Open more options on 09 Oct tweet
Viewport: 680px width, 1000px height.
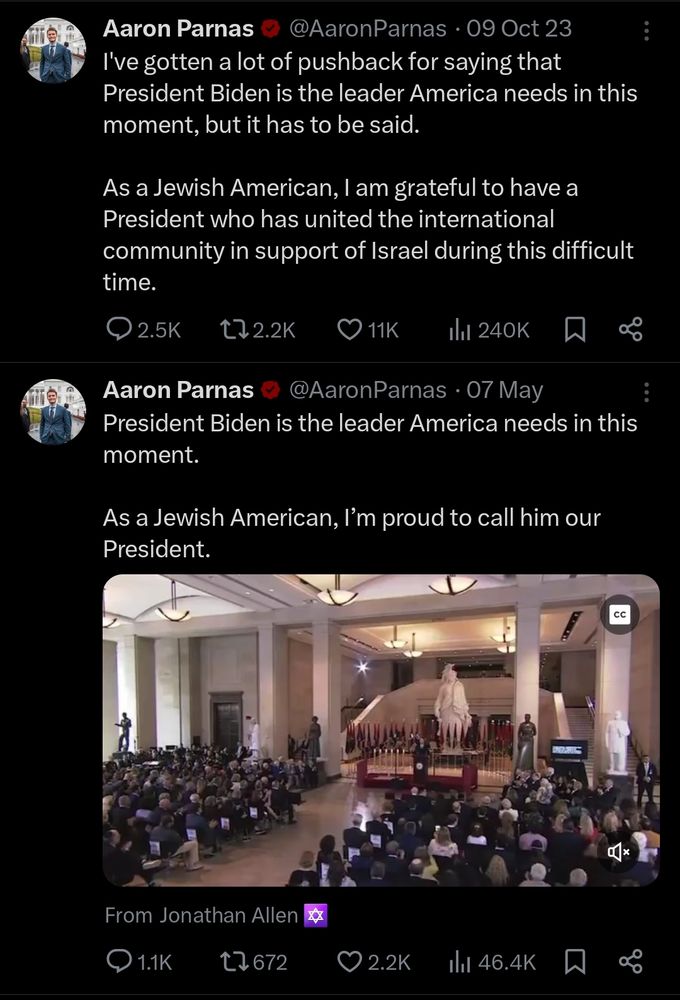[x=646, y=31]
